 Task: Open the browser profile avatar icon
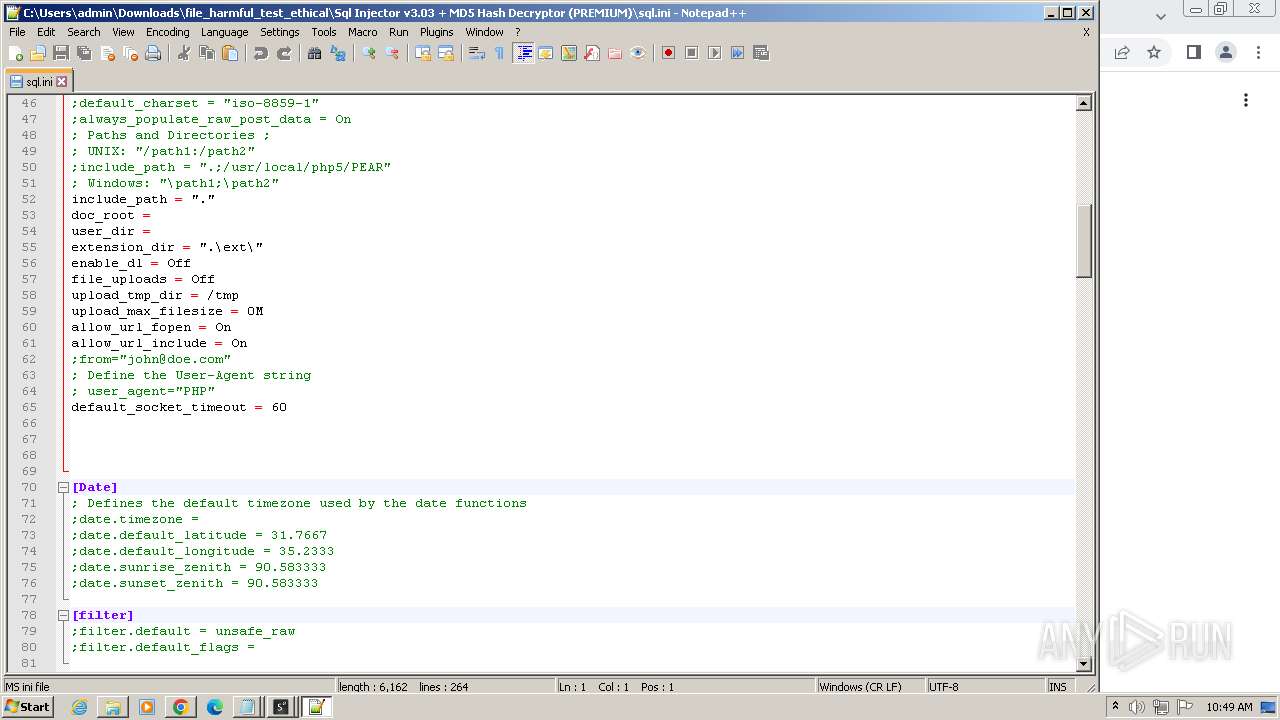click(1226, 52)
